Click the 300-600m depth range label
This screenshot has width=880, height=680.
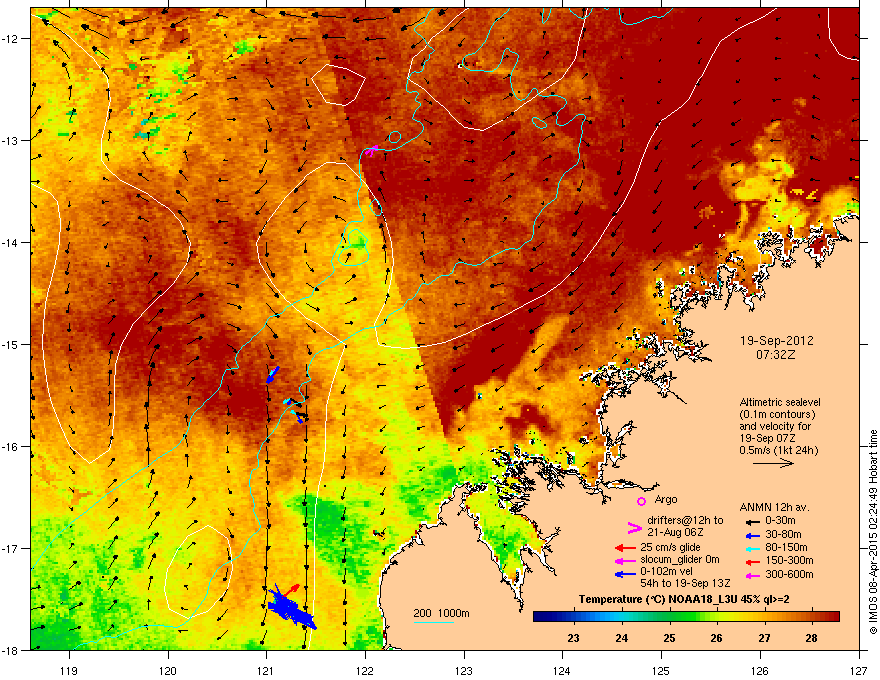pyautogui.click(x=789, y=575)
